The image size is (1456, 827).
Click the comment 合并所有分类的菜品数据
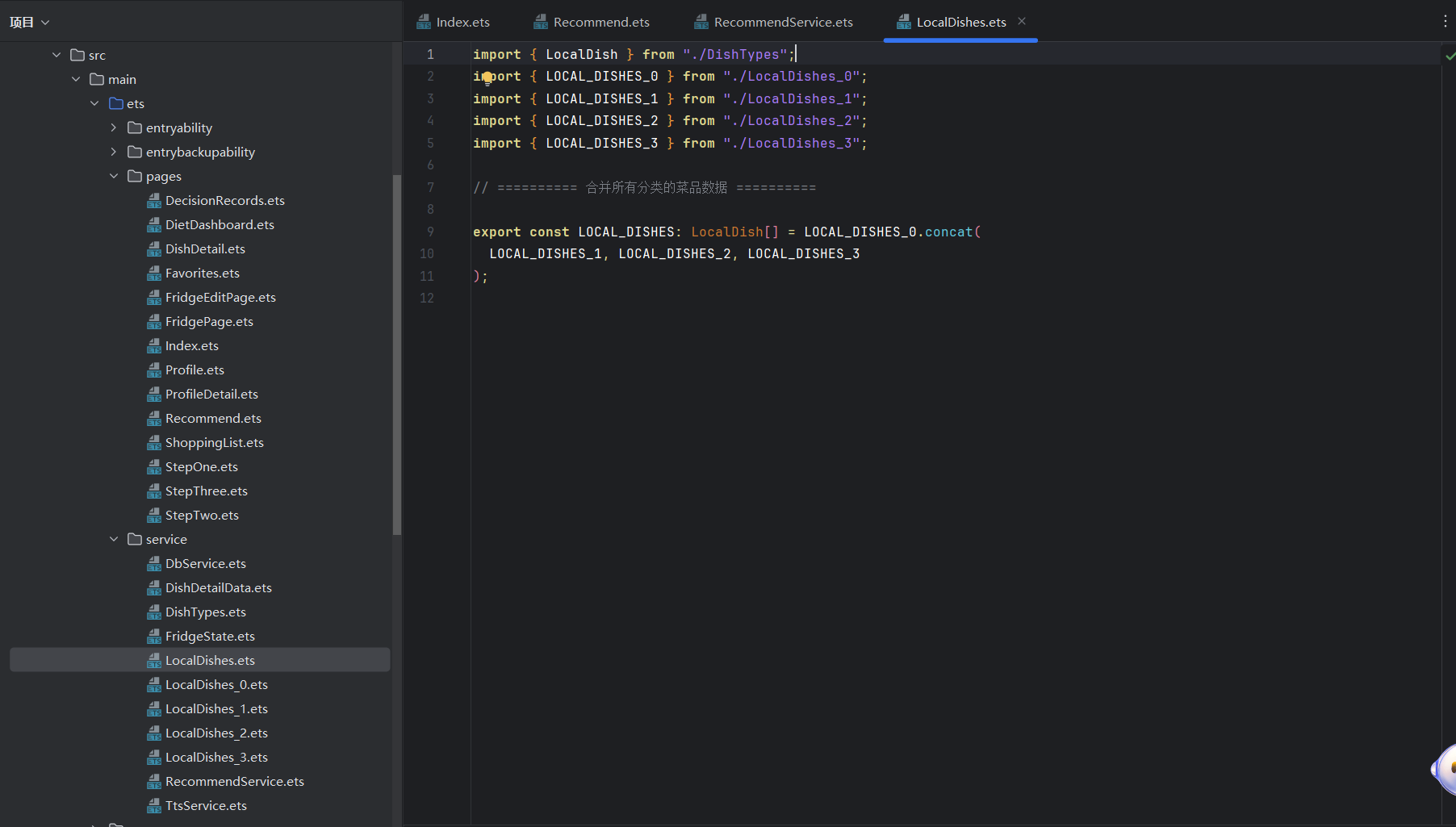pyautogui.click(x=656, y=187)
